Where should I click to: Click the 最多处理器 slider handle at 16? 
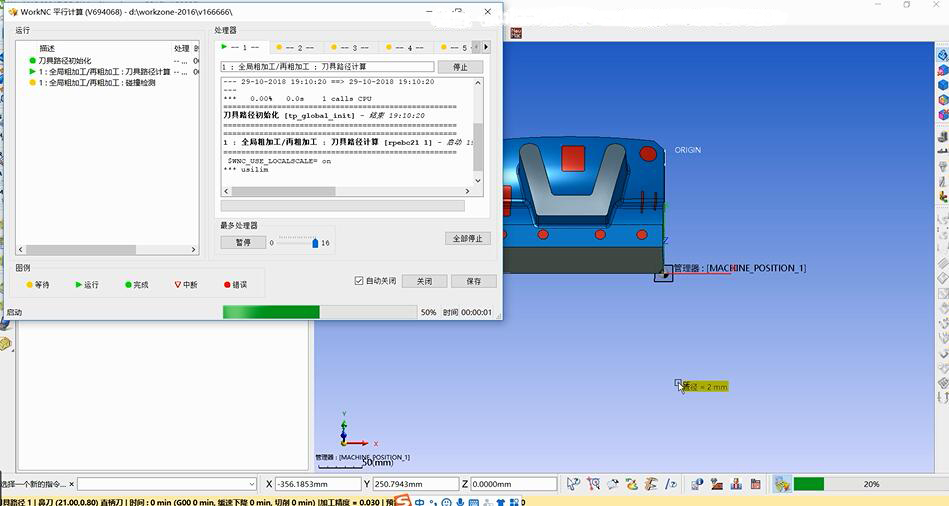tap(315, 243)
